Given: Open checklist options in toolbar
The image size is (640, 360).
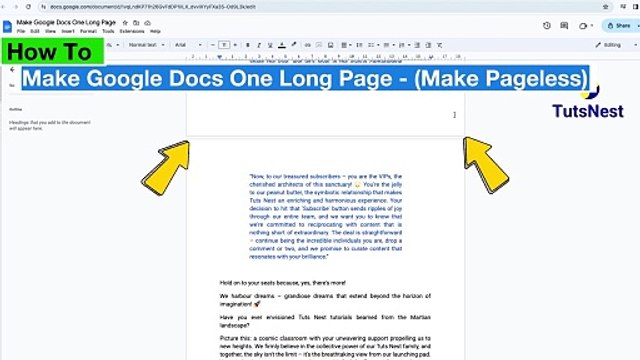Looking at the screenshot, I should click(373, 45).
